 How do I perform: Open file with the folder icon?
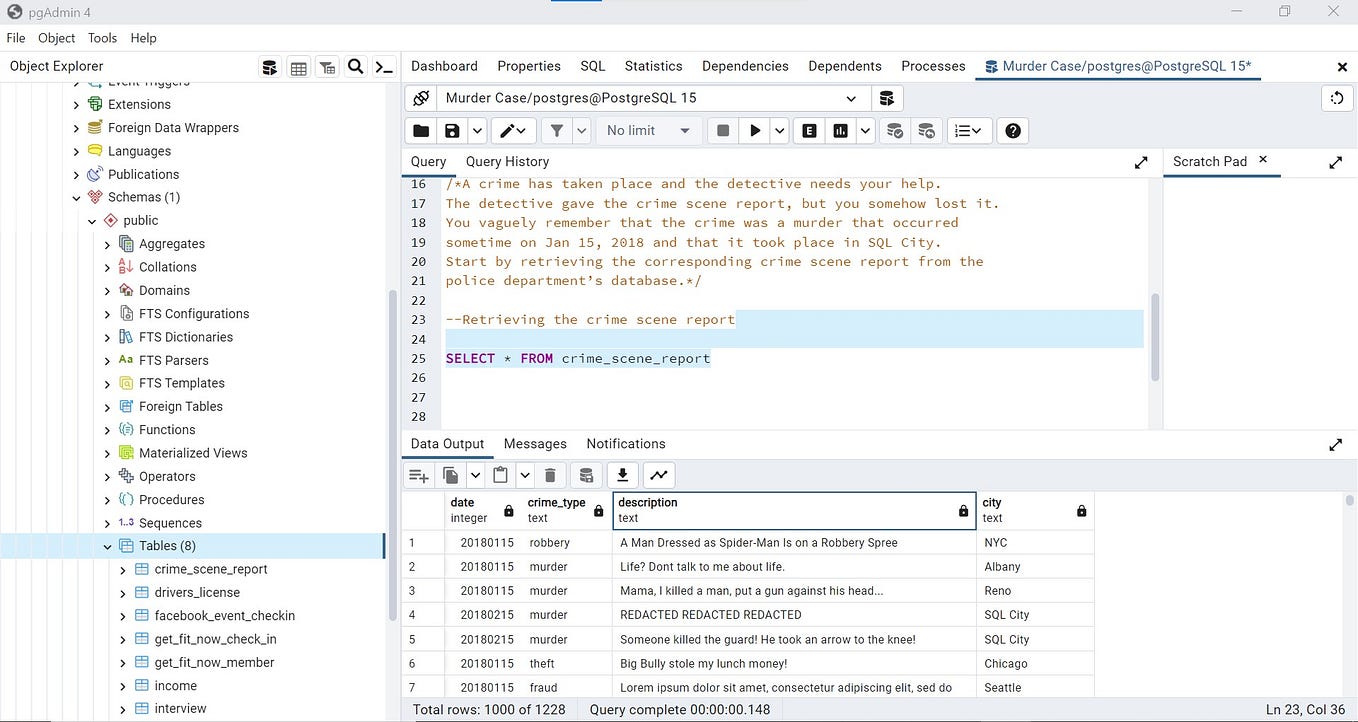421,131
